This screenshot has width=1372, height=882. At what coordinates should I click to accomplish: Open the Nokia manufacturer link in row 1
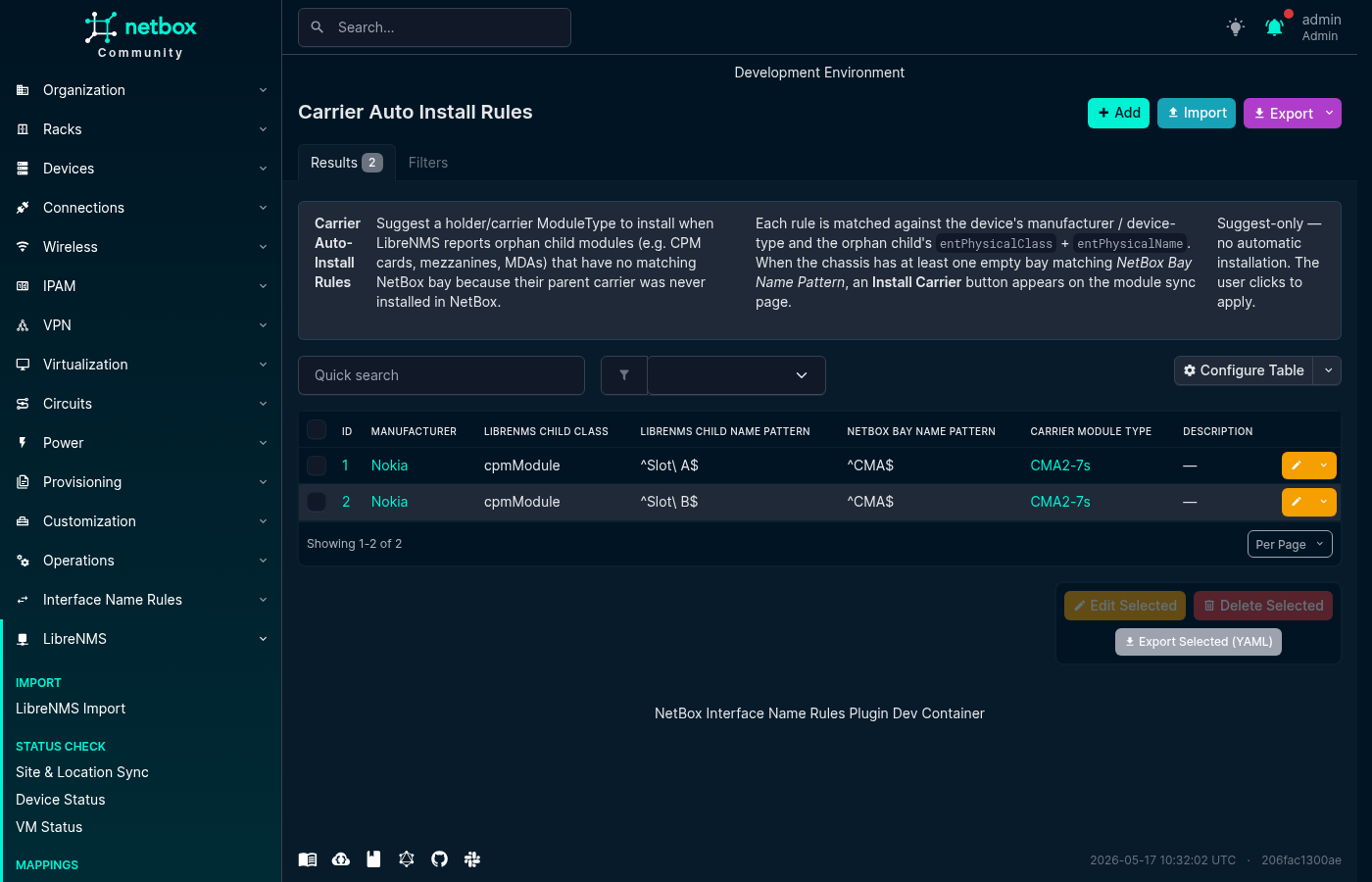pyautogui.click(x=389, y=465)
